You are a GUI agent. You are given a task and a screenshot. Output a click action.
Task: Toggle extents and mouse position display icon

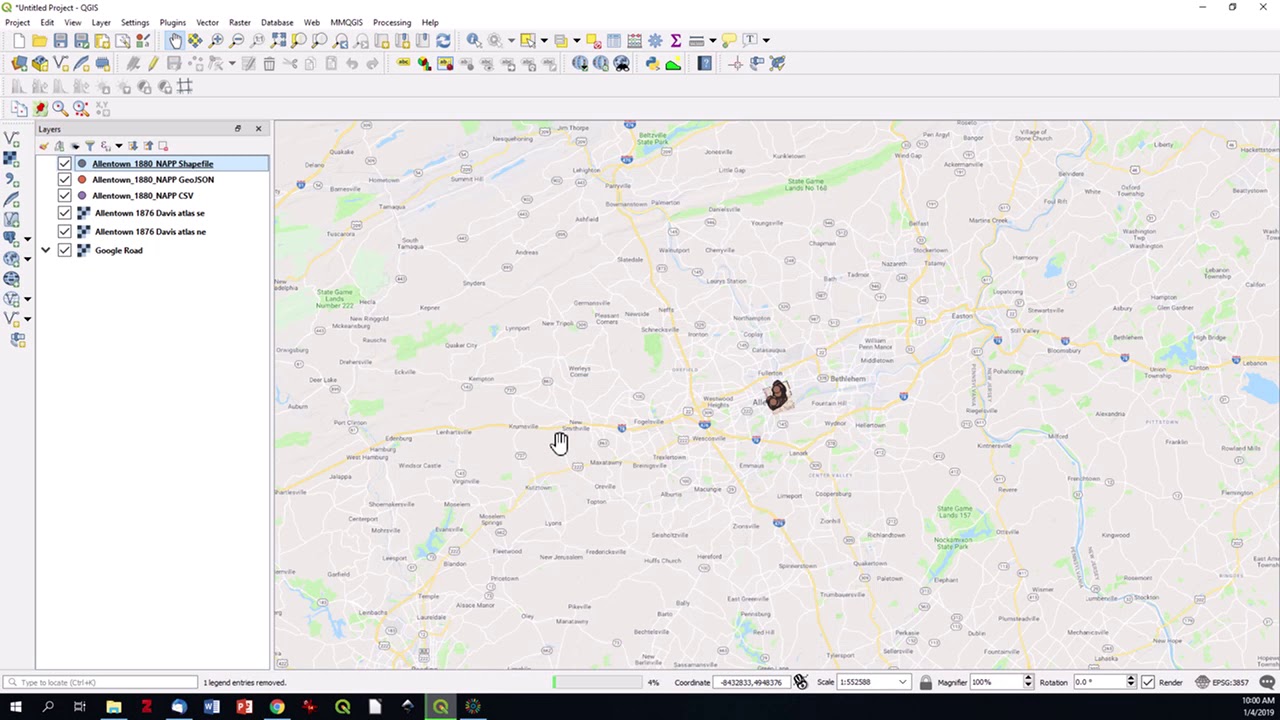click(x=801, y=682)
